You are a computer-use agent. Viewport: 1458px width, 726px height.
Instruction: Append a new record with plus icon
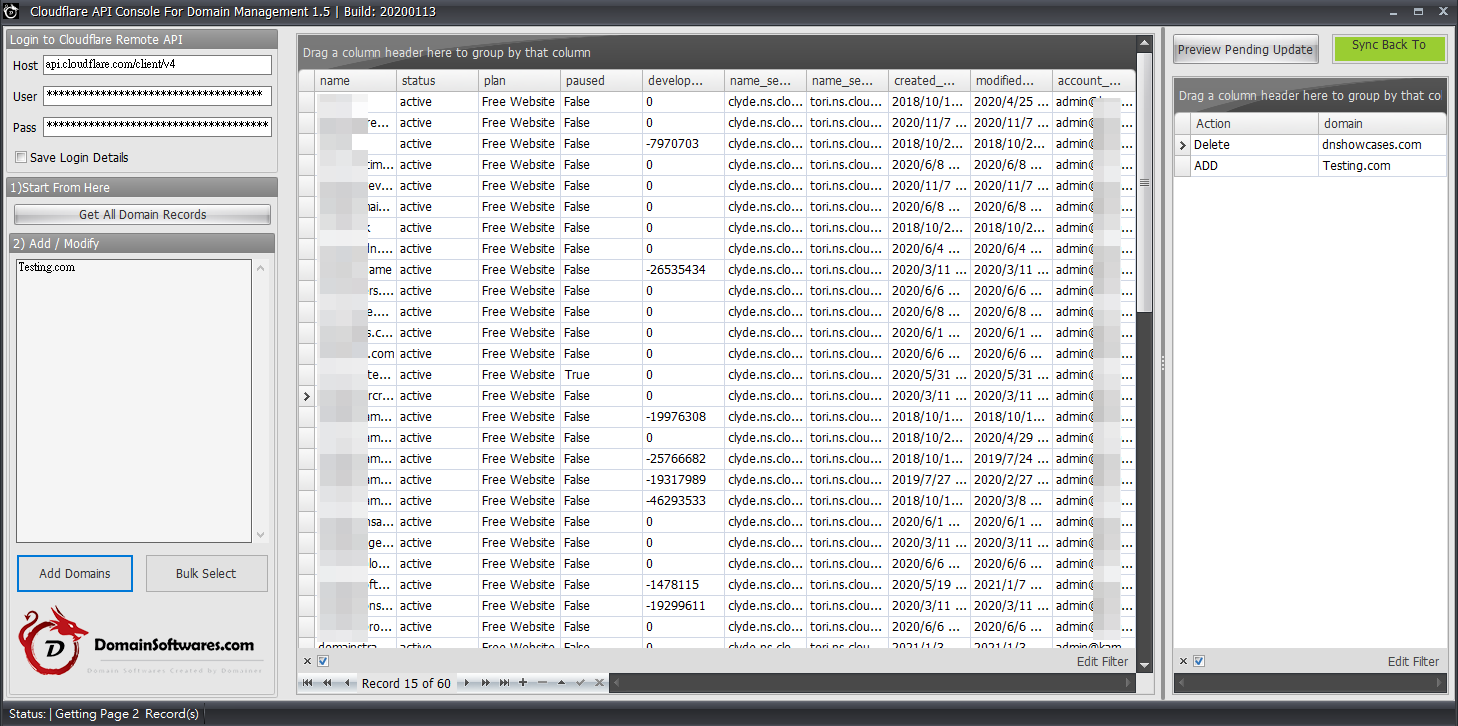[523, 683]
